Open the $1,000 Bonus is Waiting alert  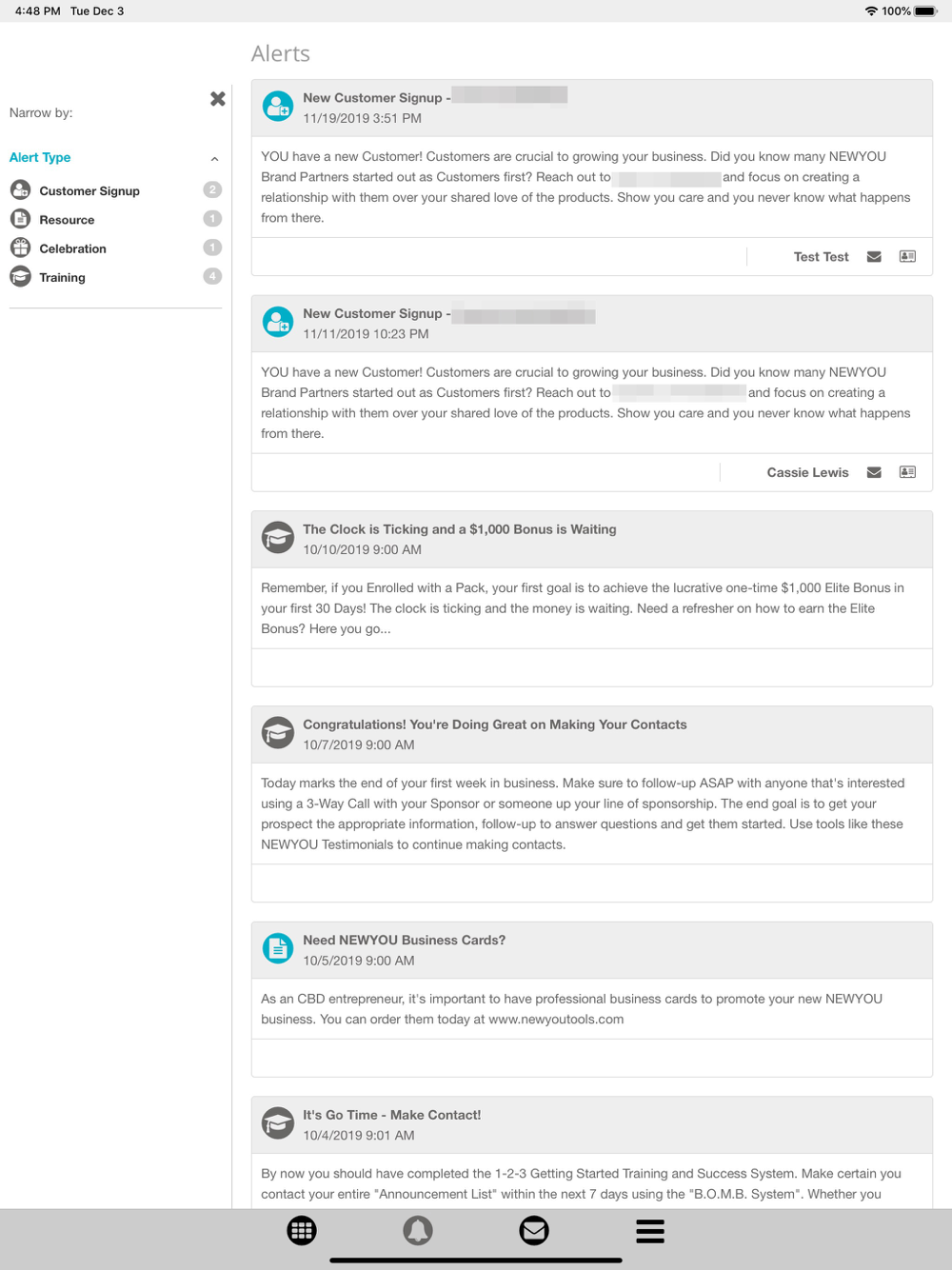(459, 529)
